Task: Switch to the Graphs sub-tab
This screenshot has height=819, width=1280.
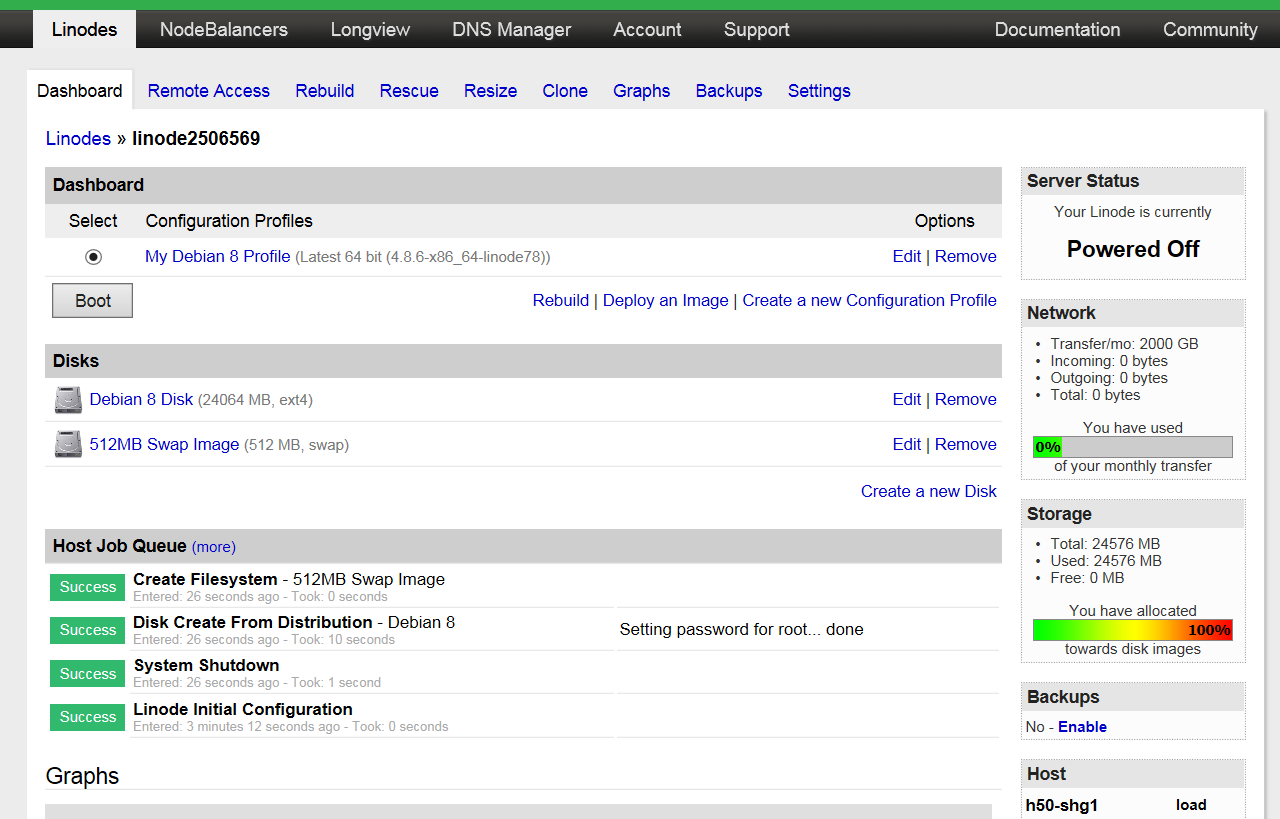Action: (642, 91)
